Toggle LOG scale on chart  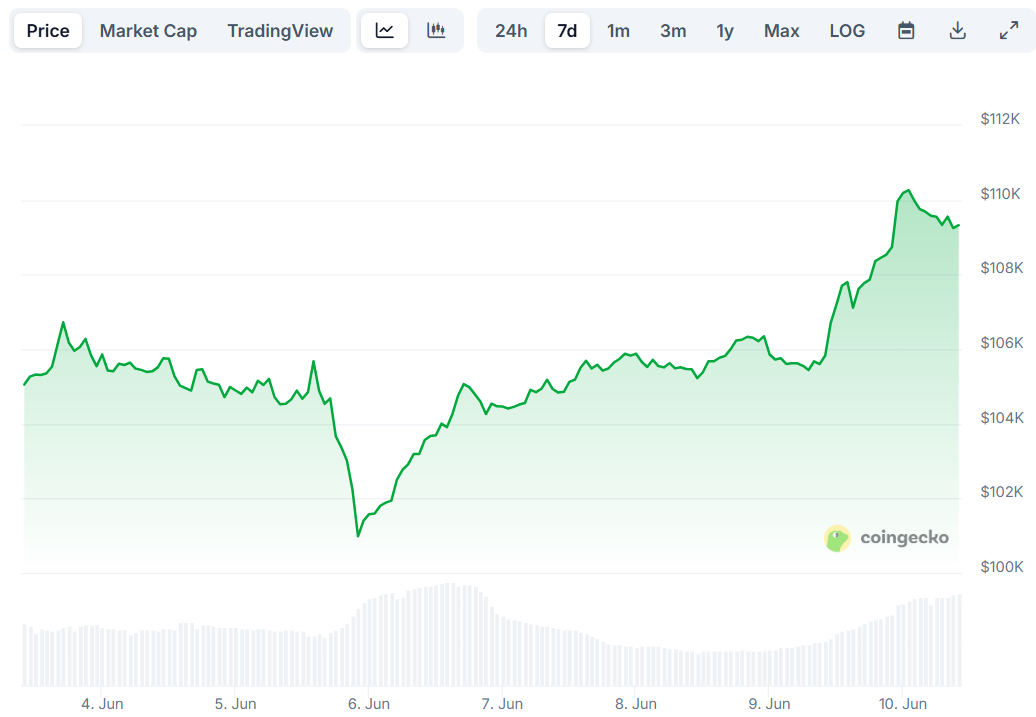click(x=847, y=30)
